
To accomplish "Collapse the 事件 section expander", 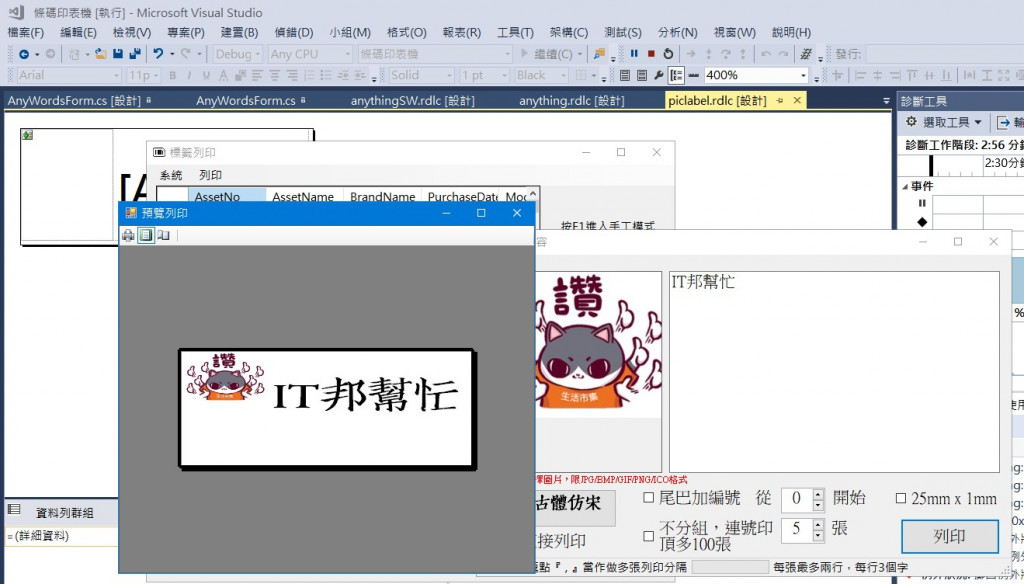I will [905, 187].
